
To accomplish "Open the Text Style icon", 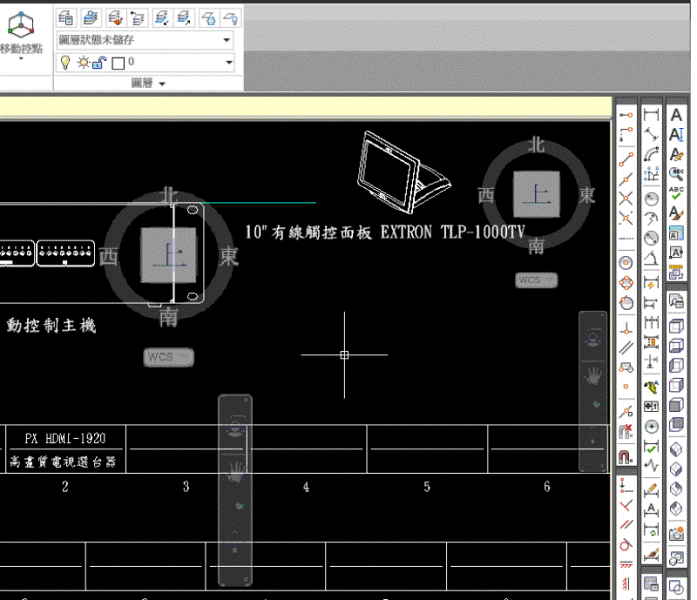I will 677,213.
